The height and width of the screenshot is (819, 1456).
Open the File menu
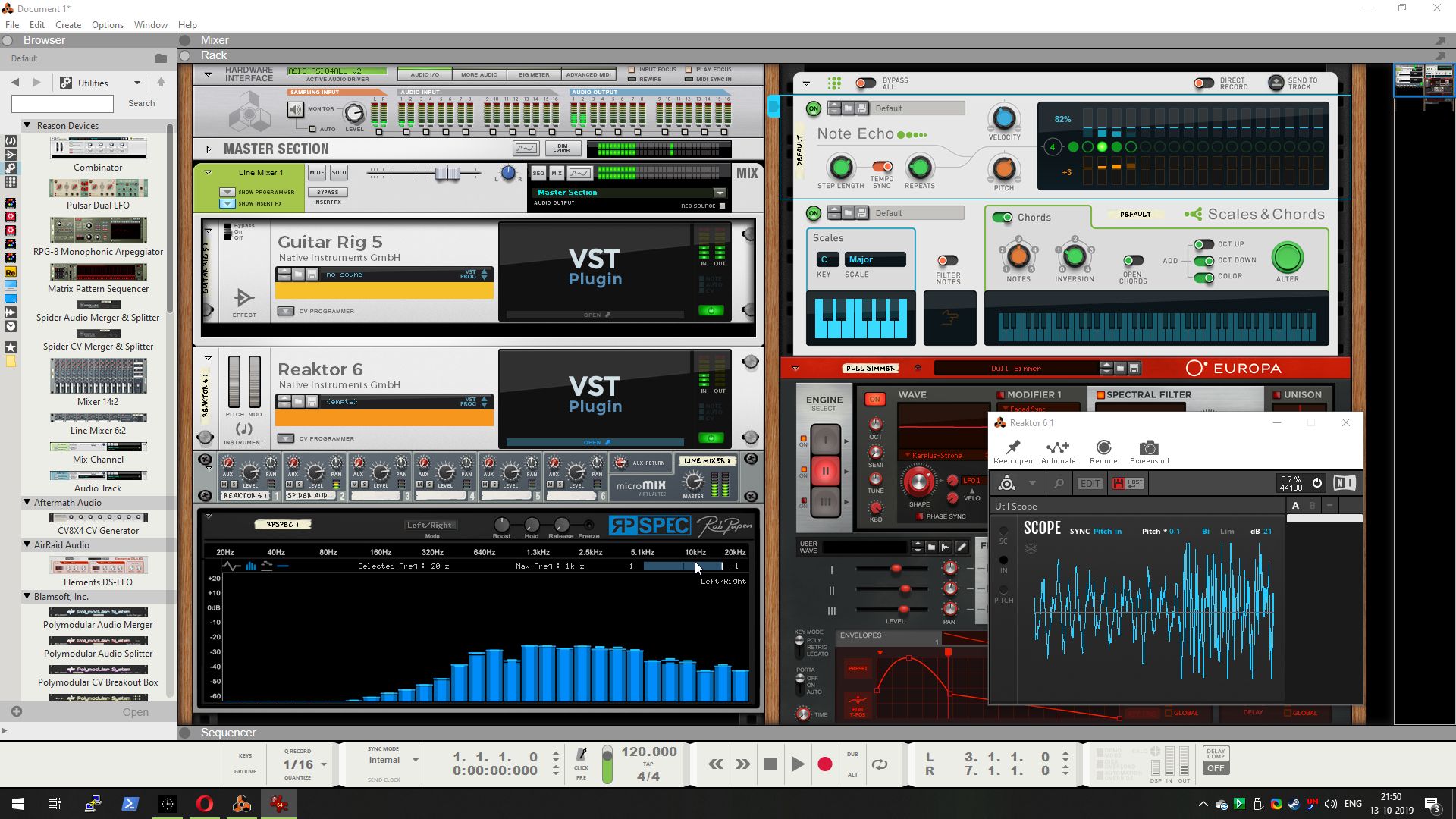(x=12, y=24)
